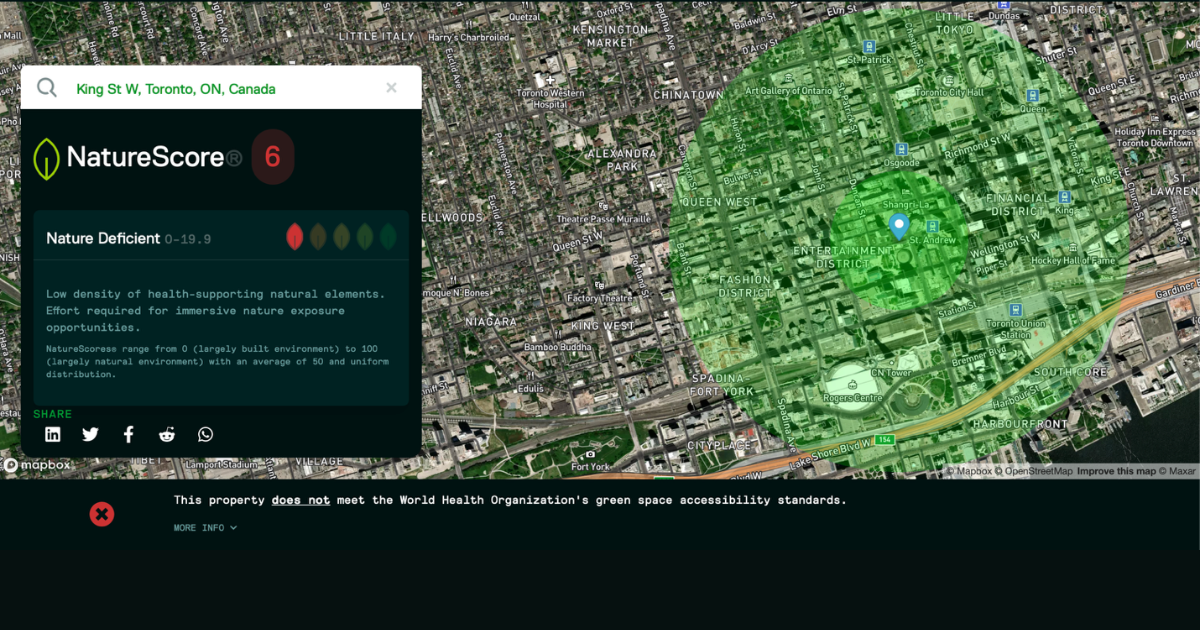1200x630 pixels.
Task: Click the search magnifier icon
Action: click(x=47, y=88)
